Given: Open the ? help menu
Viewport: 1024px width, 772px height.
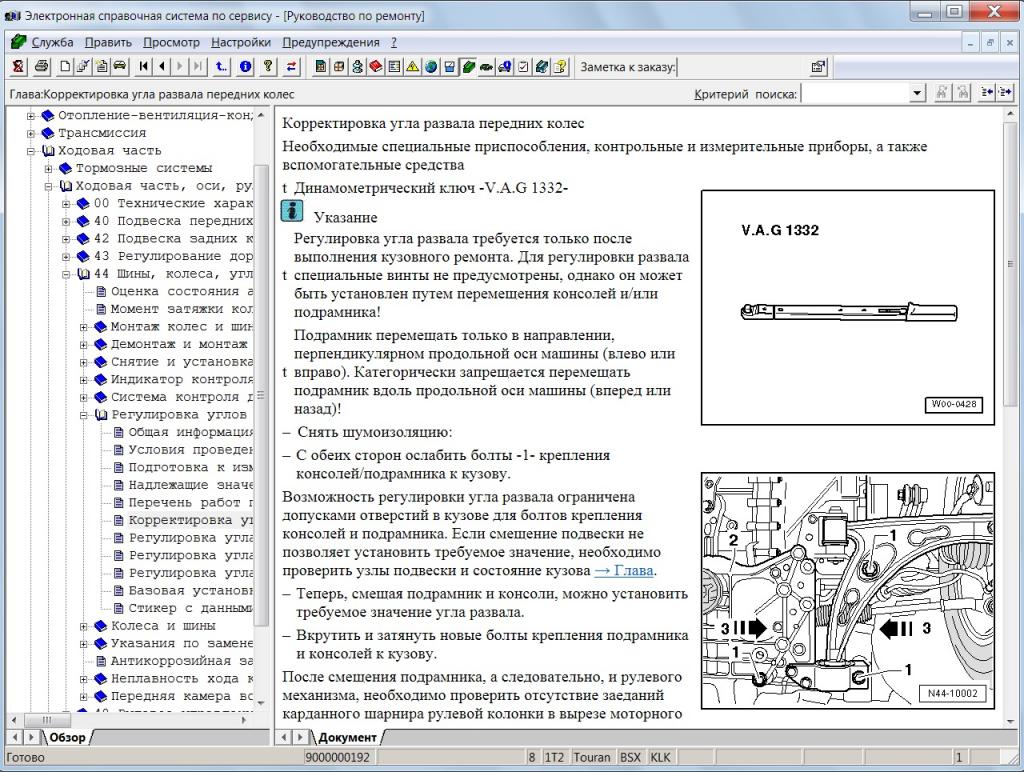Looking at the screenshot, I should pyautogui.click(x=394, y=42).
